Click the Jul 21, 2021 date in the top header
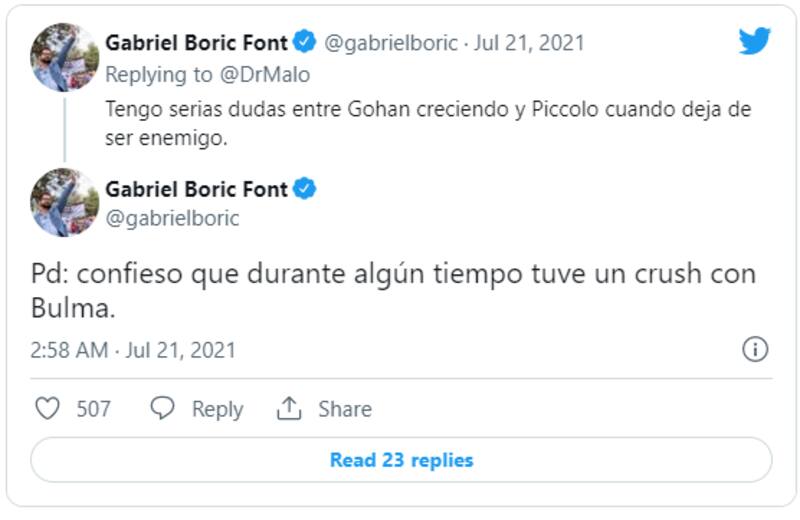800x520 pixels. (x=529, y=43)
